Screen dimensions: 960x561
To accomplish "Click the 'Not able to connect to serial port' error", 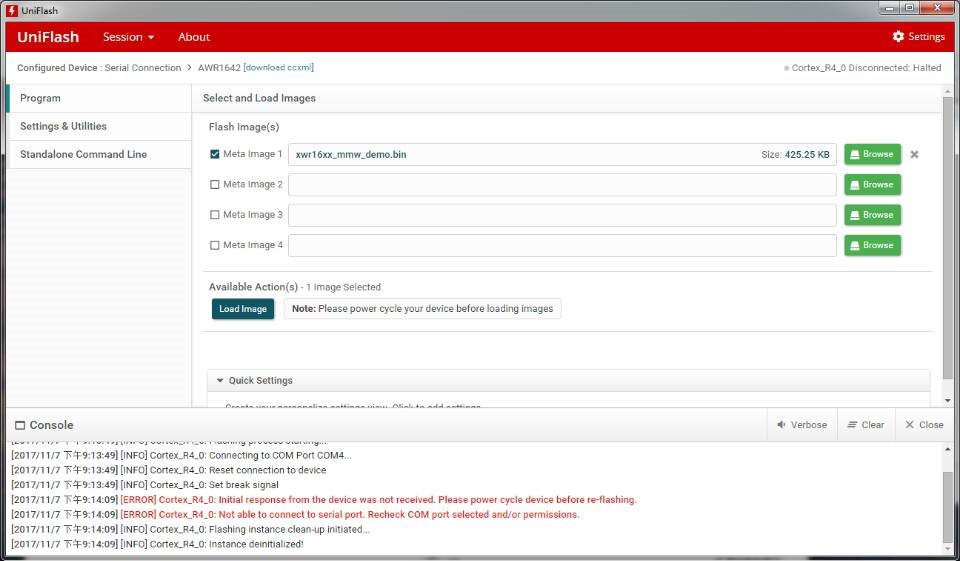I will click(295, 514).
